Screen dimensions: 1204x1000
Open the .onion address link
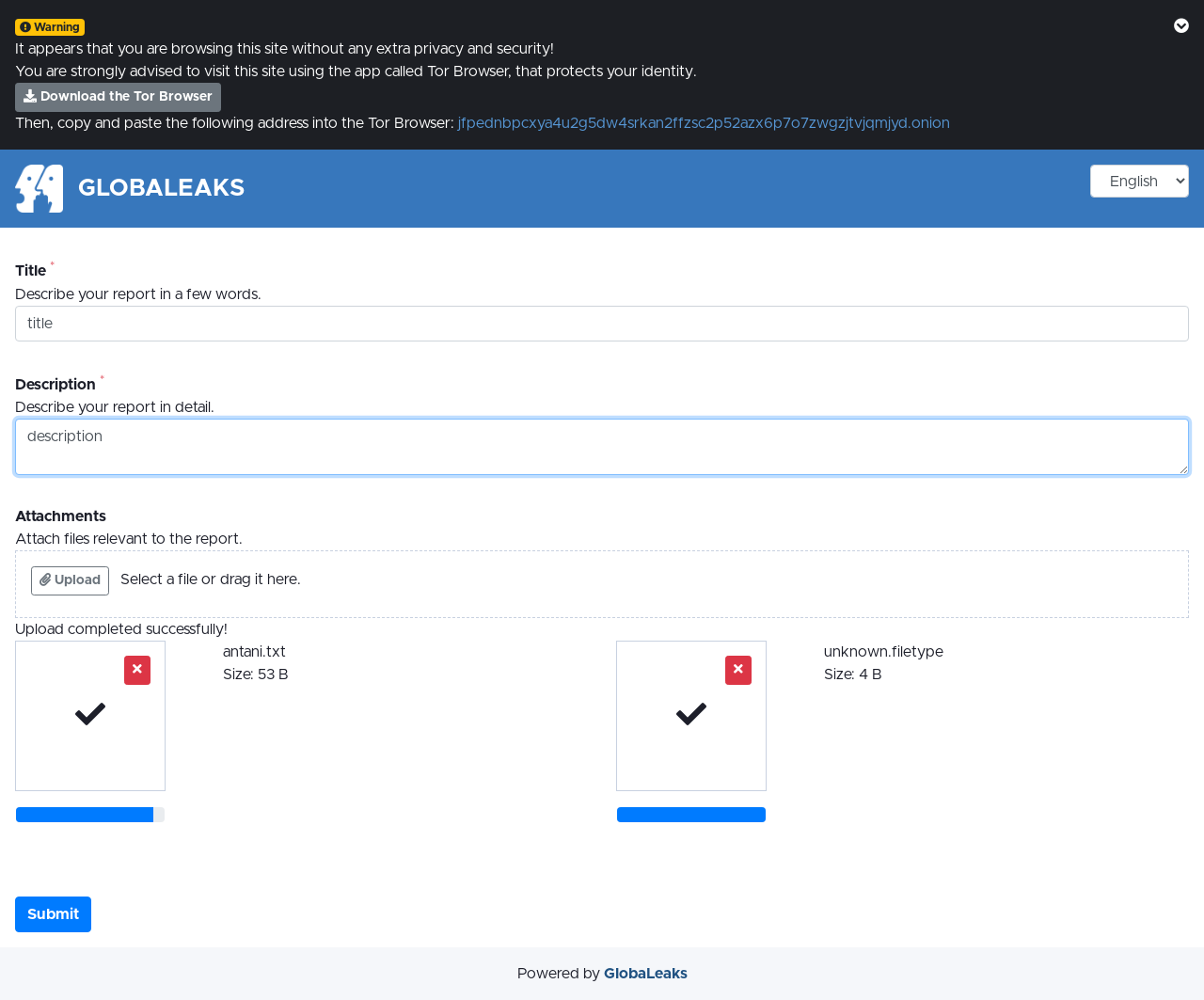tap(704, 123)
